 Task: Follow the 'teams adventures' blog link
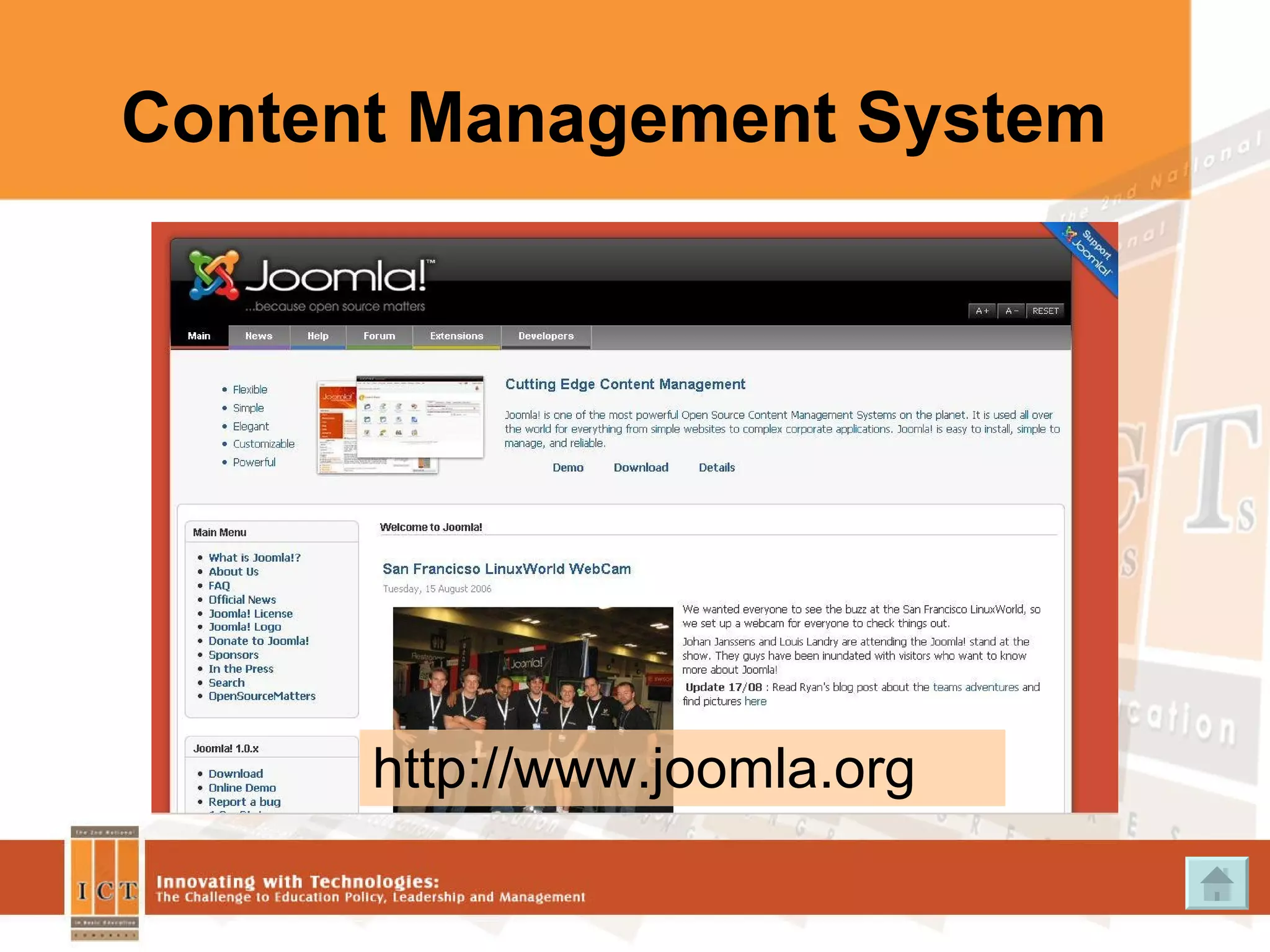pos(975,687)
